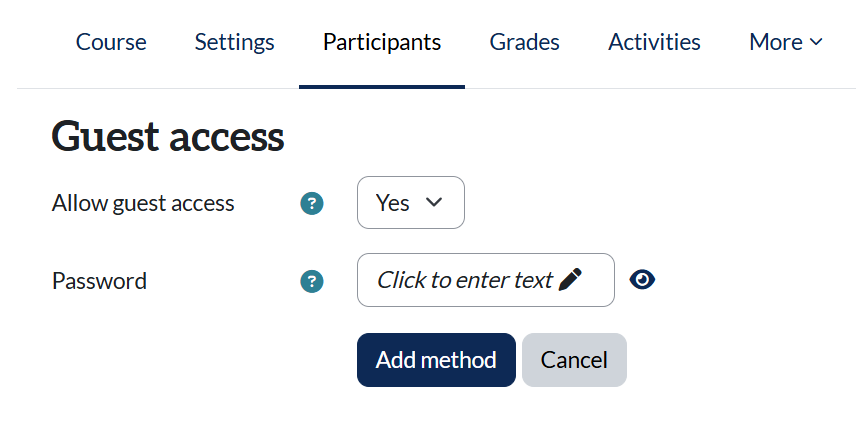Click the Add method button

[436, 360]
